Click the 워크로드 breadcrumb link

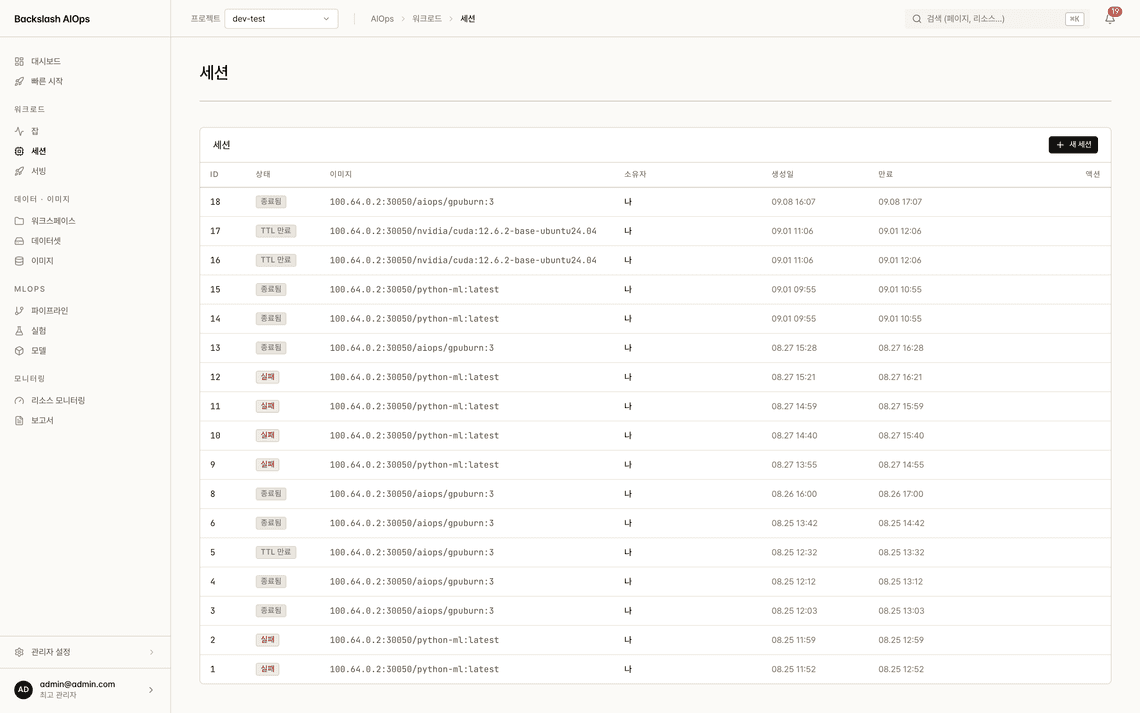point(427,19)
